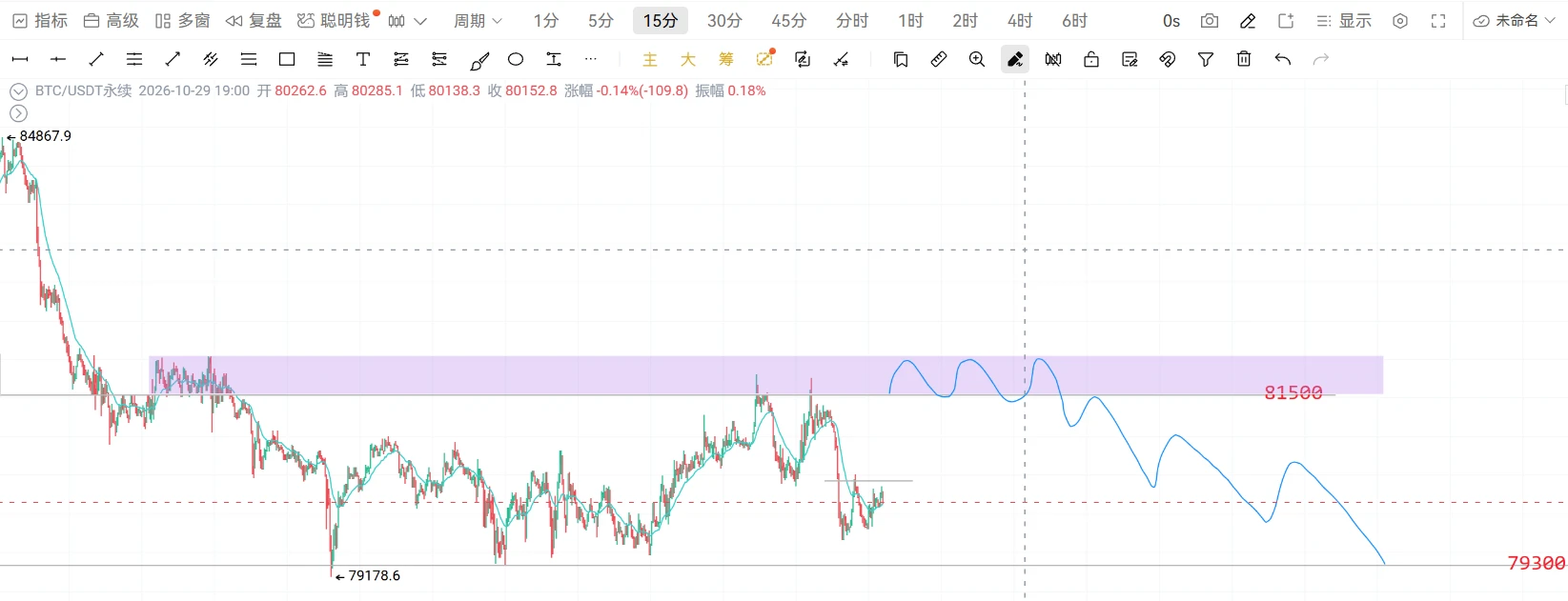Click the 79300 price label
The height and width of the screenshot is (601, 1568).
coord(1537,563)
